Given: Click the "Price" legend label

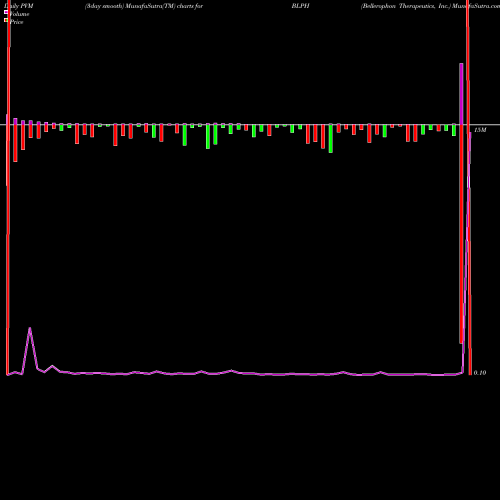Looking at the screenshot, I should pos(17,22).
